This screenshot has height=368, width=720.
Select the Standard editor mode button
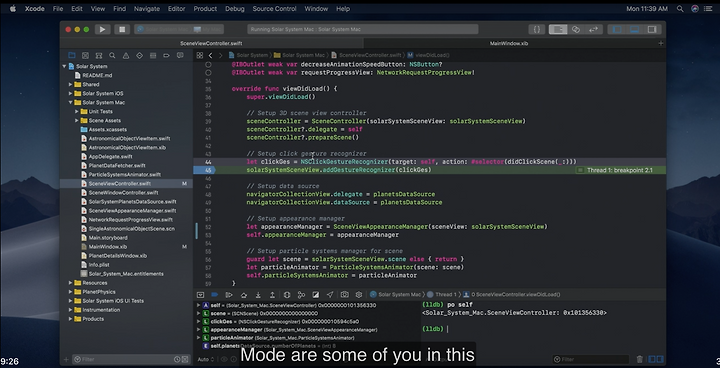558,29
